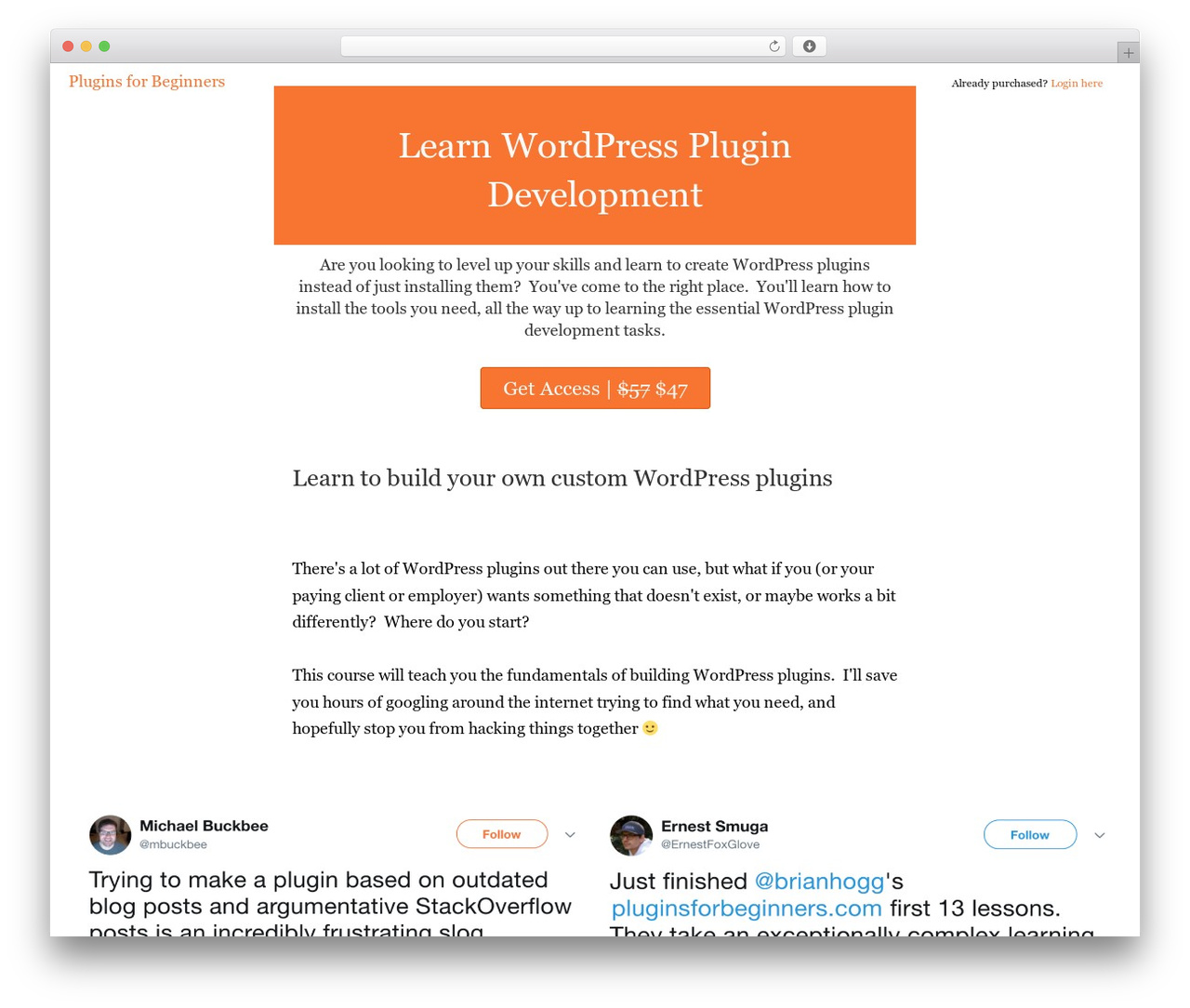Image resolution: width=1190 pixels, height=1008 pixels.
Task: Select the 'Already purchased?' text
Action: [x=999, y=84]
